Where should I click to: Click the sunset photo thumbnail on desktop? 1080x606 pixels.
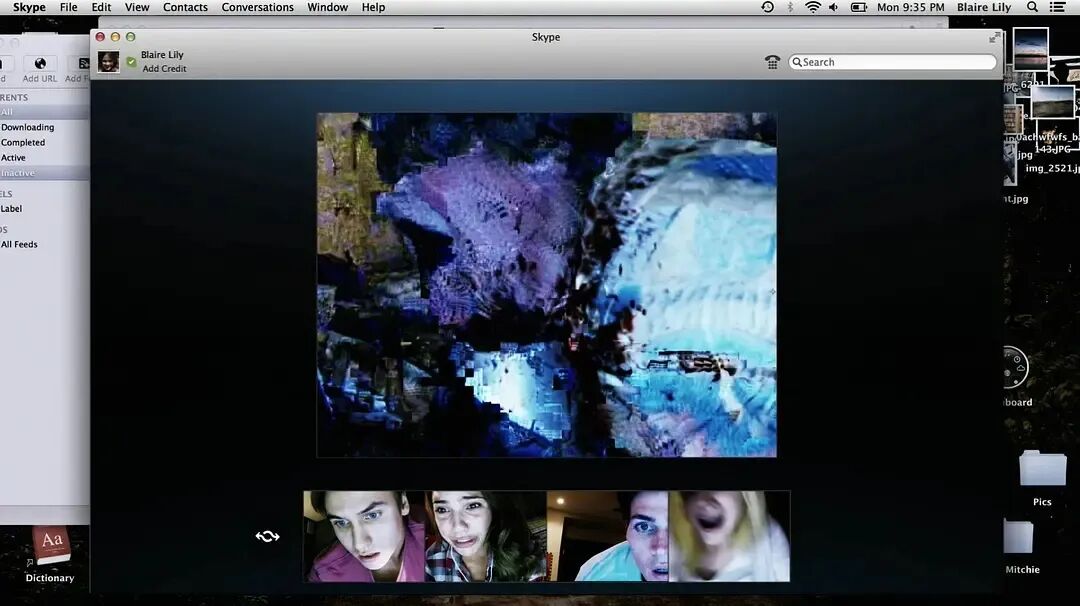(x=1030, y=48)
